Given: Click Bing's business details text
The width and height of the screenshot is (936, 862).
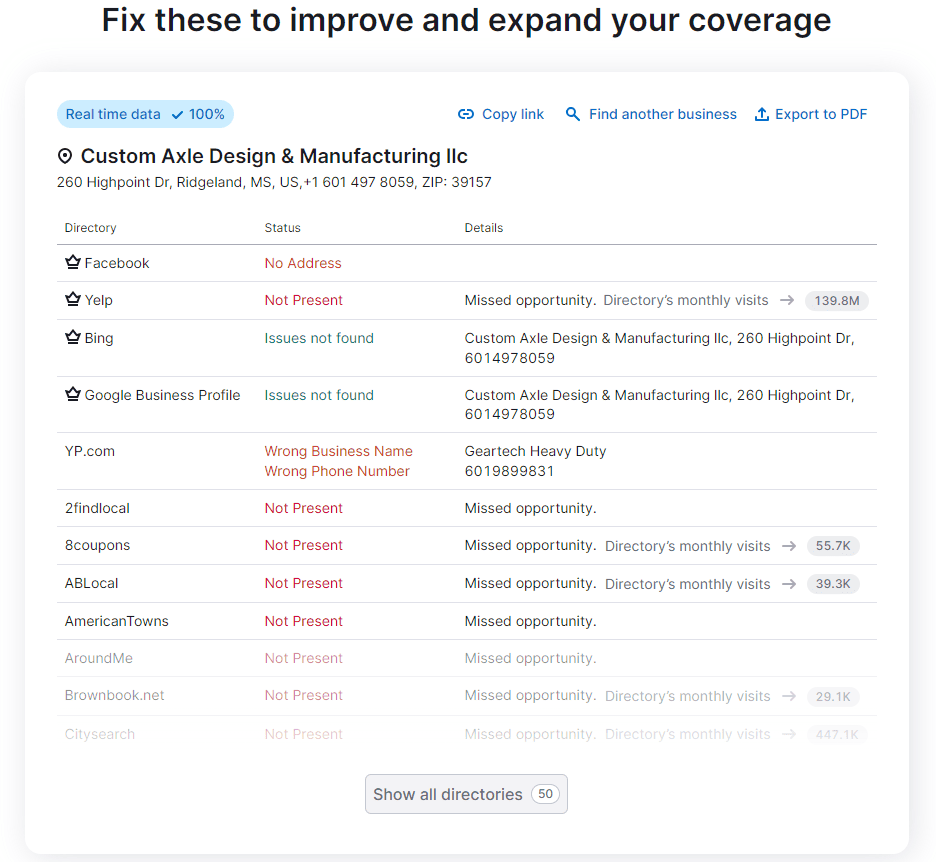Looking at the screenshot, I should point(659,348).
